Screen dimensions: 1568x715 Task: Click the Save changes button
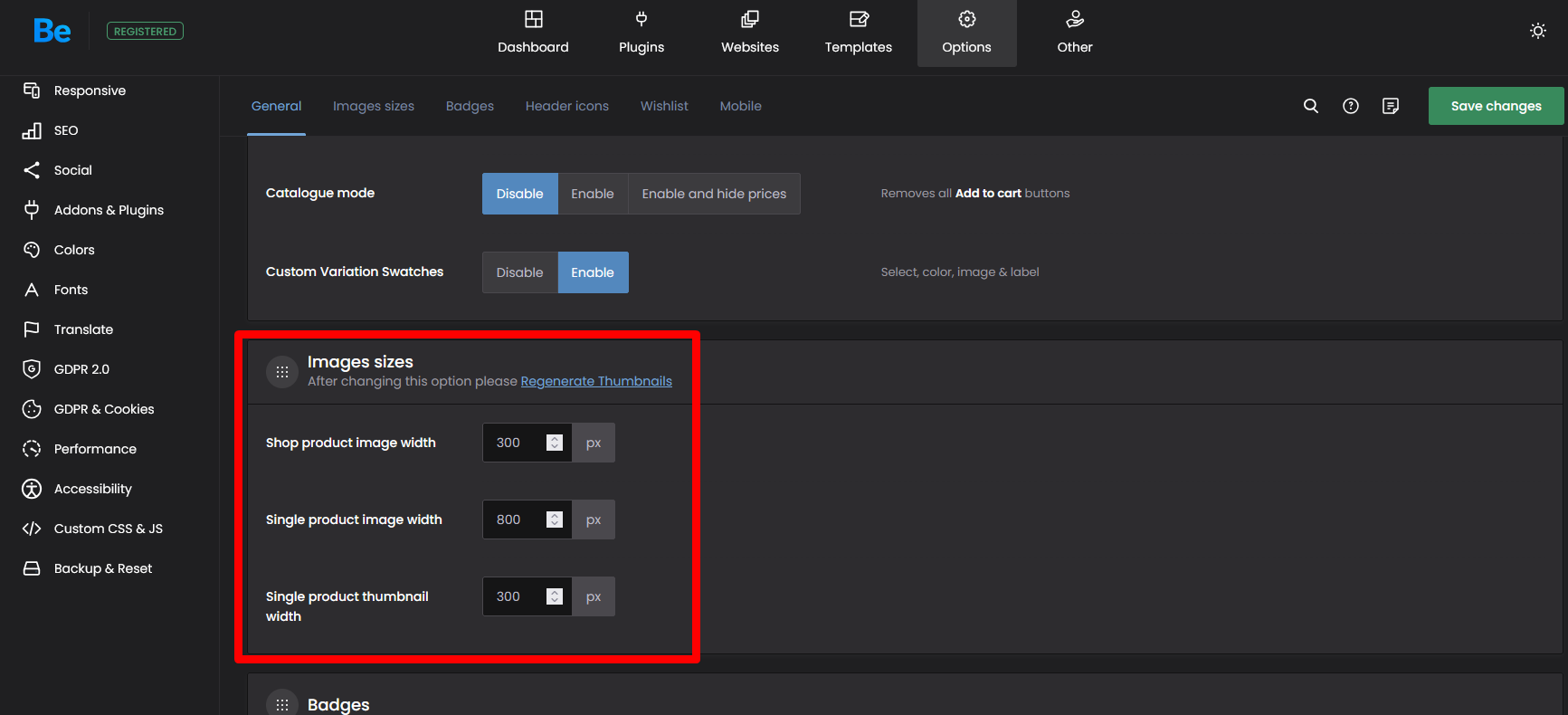pyautogui.click(x=1496, y=106)
